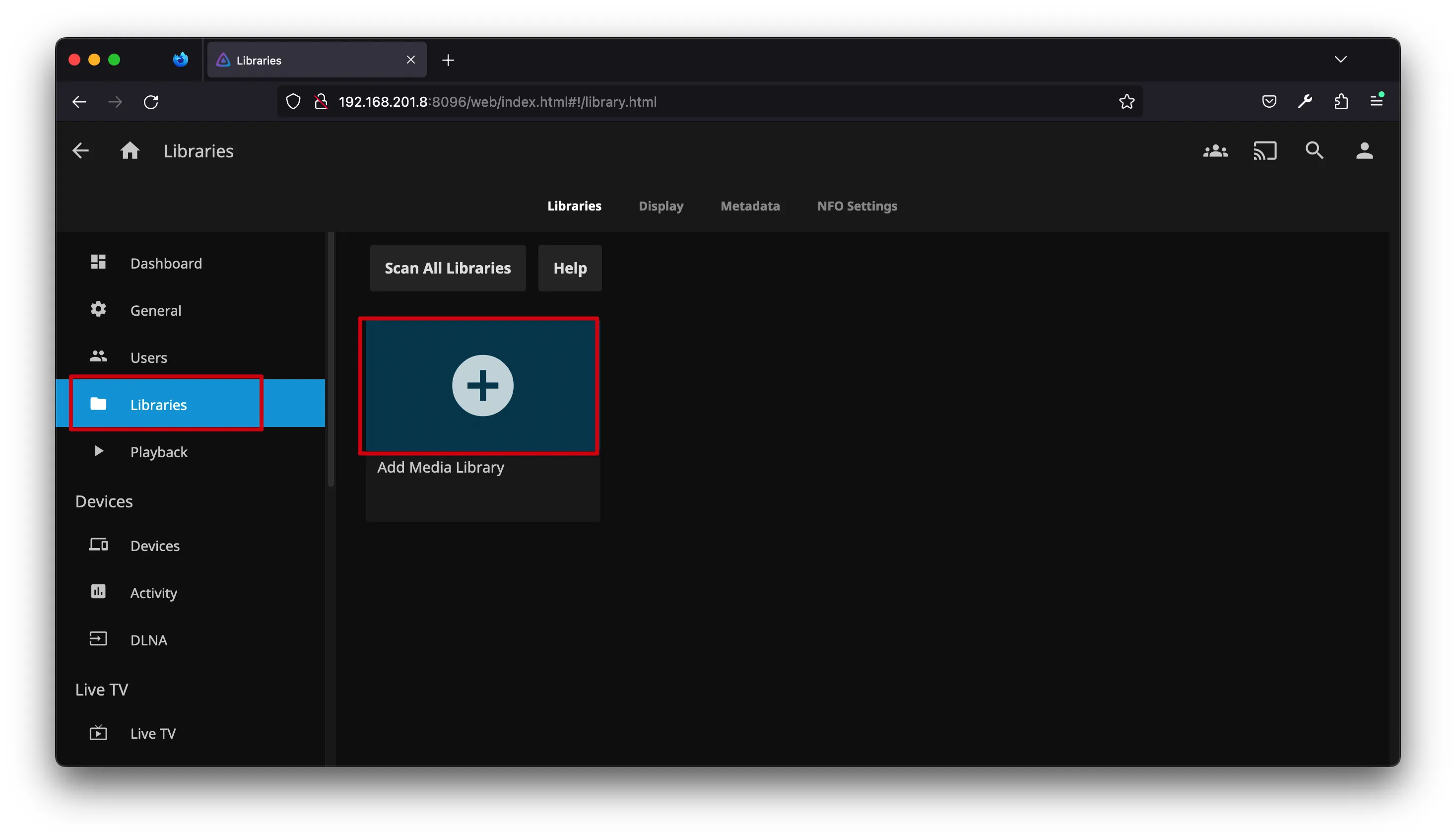Click the Add Media Library label
Viewport: 1456px width, 840px height.
pos(441,467)
